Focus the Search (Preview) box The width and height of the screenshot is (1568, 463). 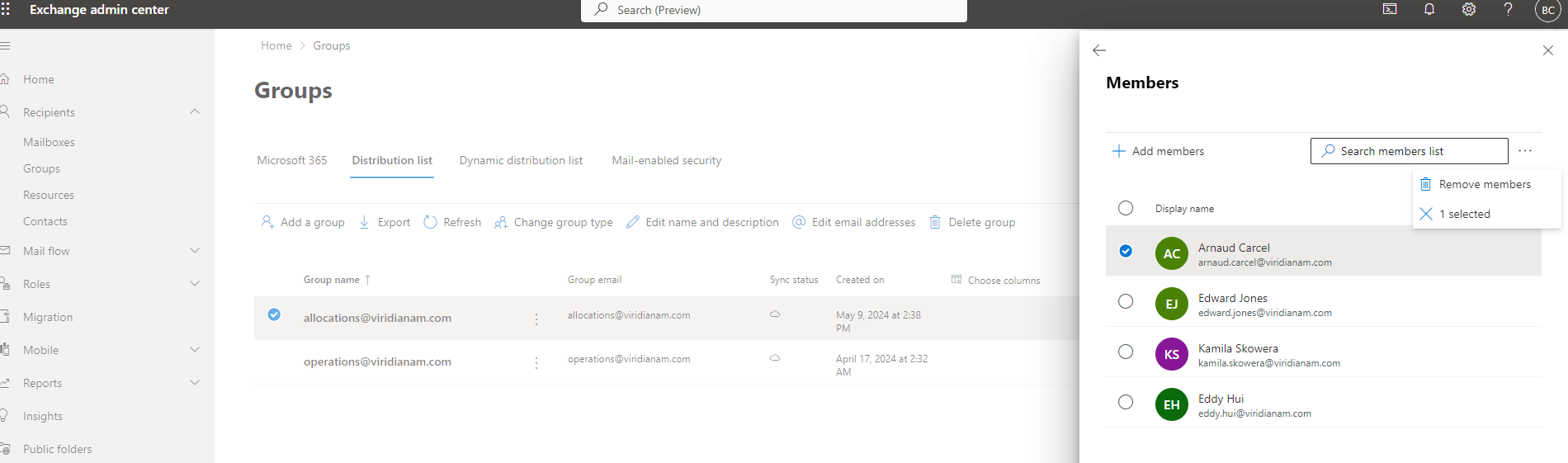click(774, 10)
